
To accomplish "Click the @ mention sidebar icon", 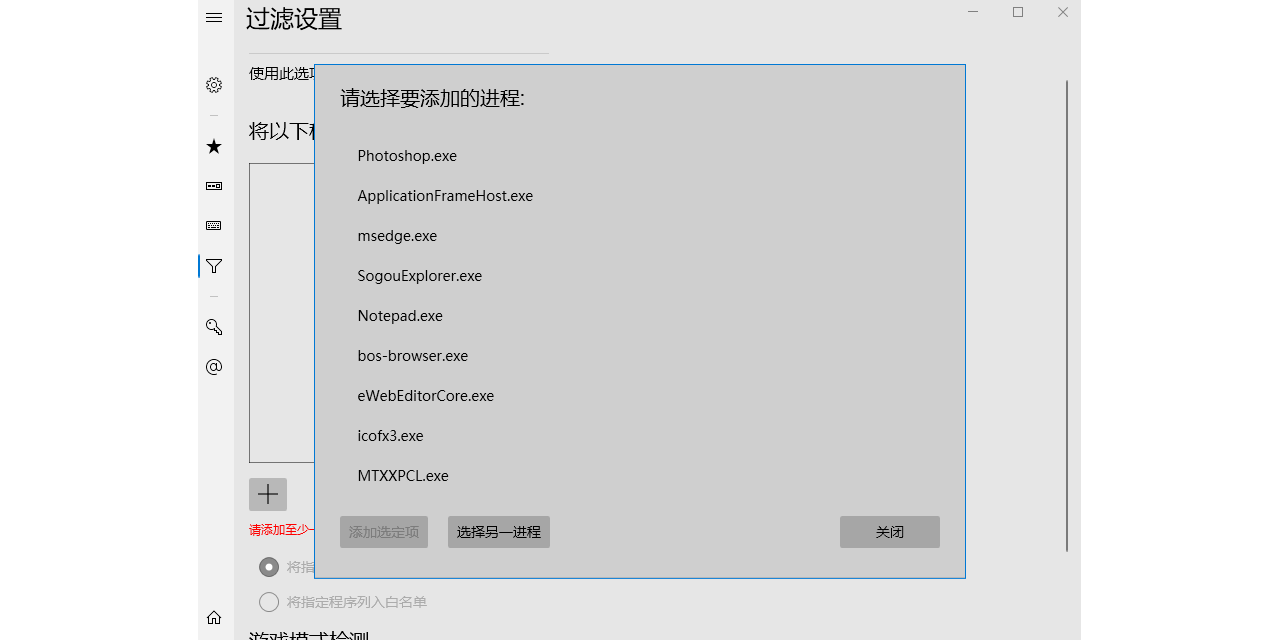I will 213,367.
